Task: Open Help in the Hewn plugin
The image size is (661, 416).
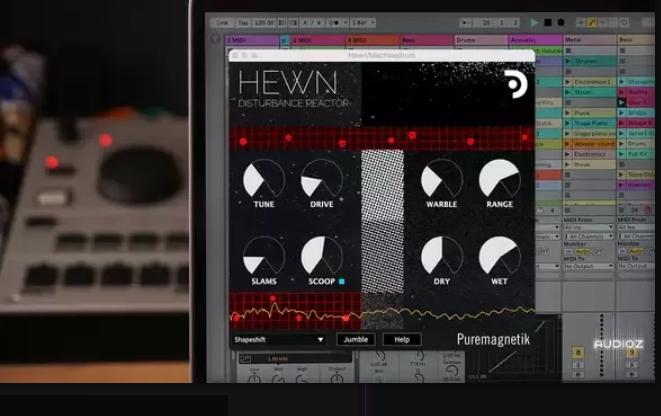Action: (x=402, y=340)
